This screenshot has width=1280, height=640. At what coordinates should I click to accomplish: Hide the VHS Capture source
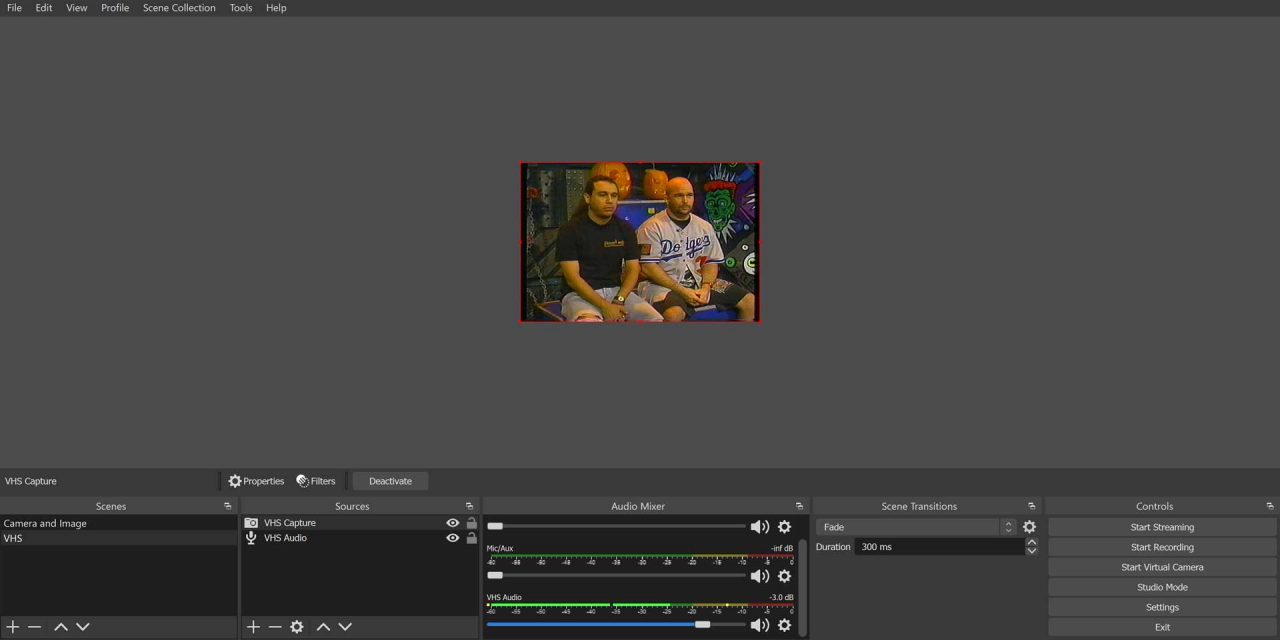coord(453,523)
